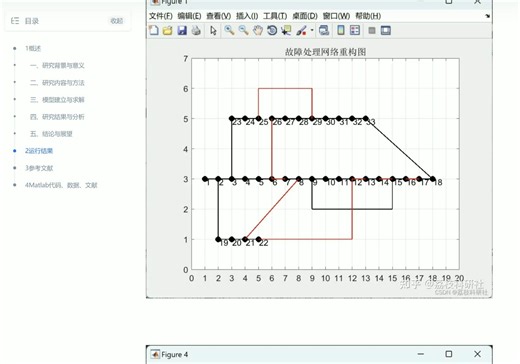Select the highlighted 2运行结果 entry
This screenshot has height=364, width=520.
coord(39,151)
